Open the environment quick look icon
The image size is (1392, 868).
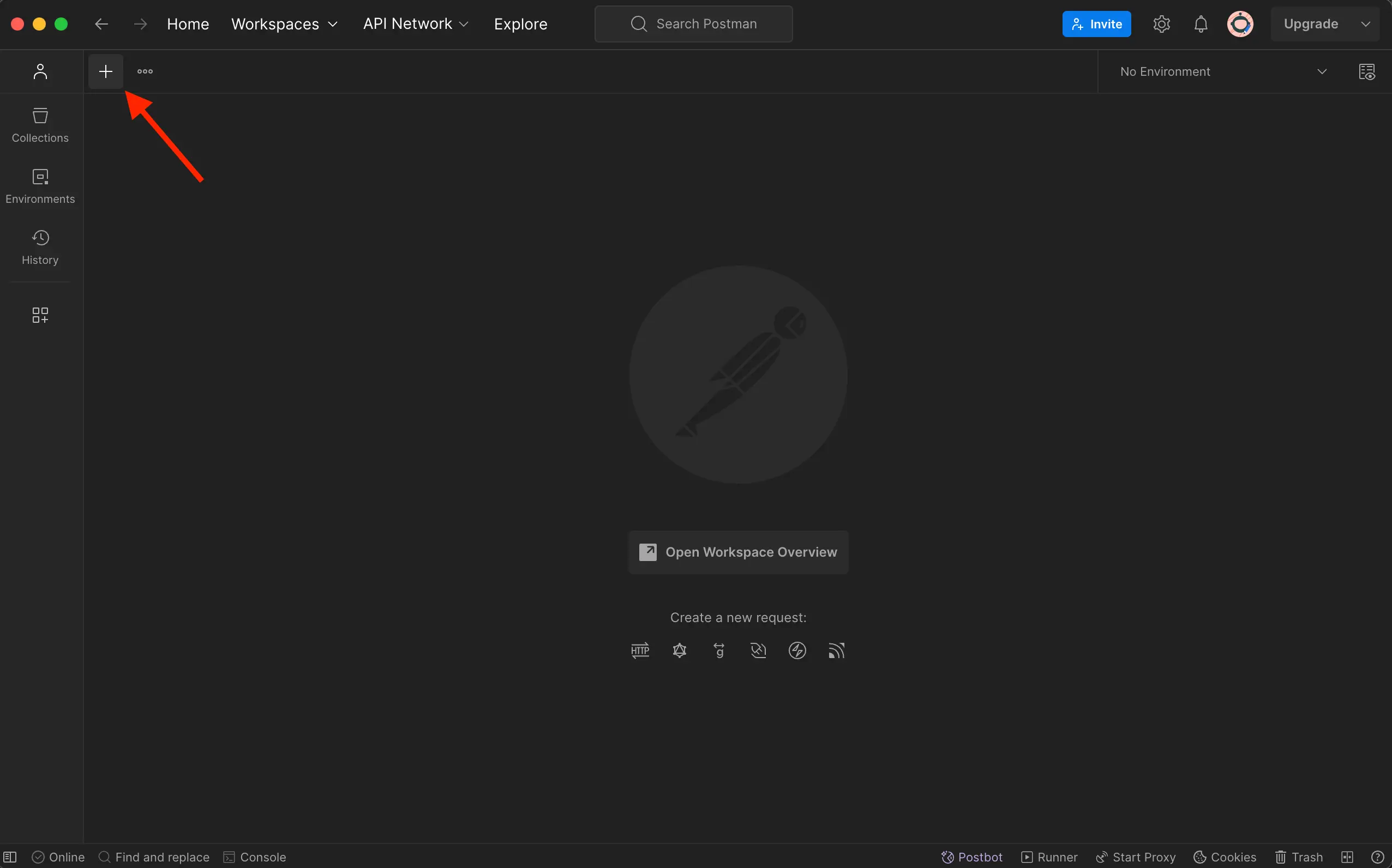tap(1367, 72)
